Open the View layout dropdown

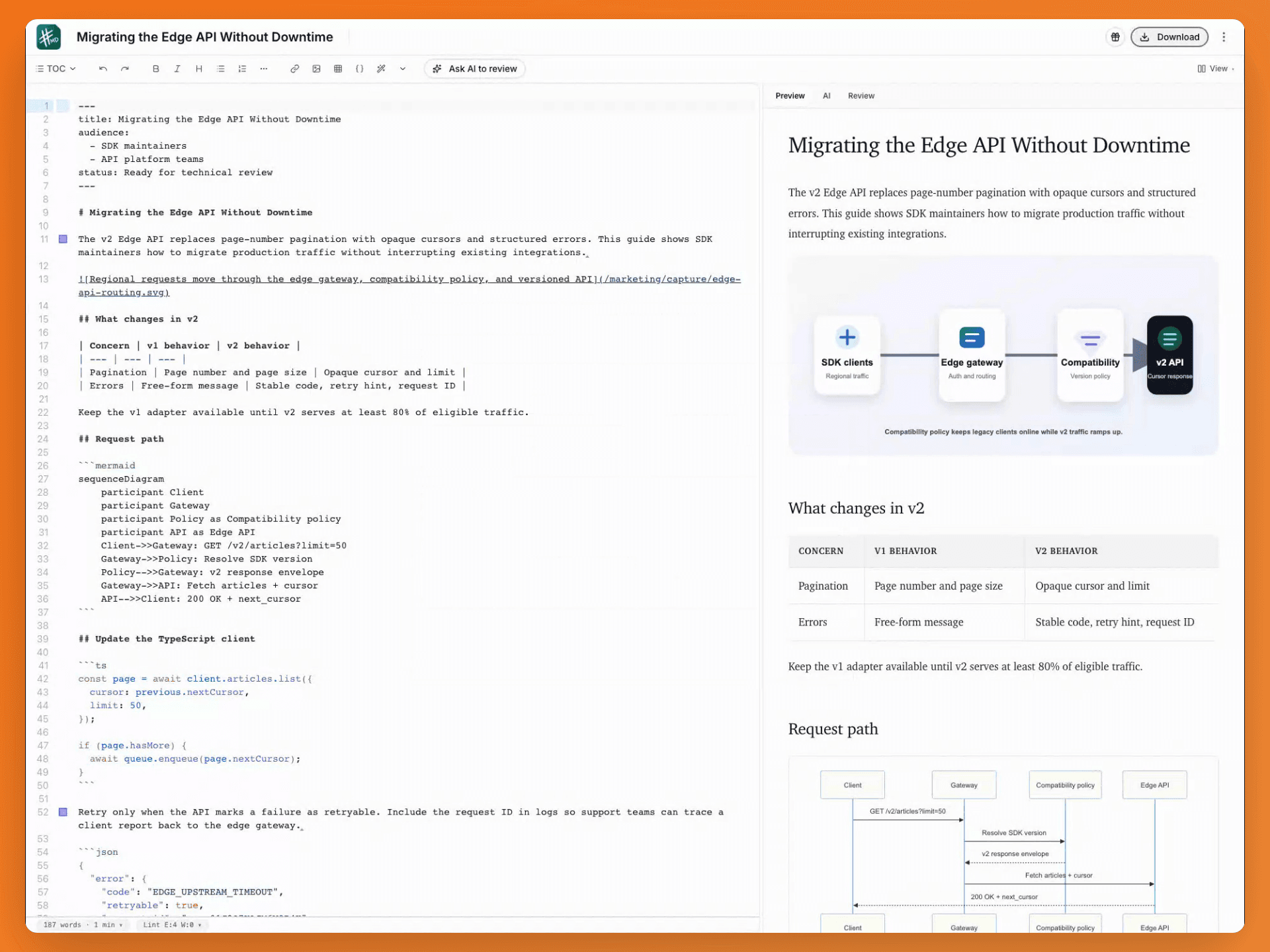click(1216, 69)
